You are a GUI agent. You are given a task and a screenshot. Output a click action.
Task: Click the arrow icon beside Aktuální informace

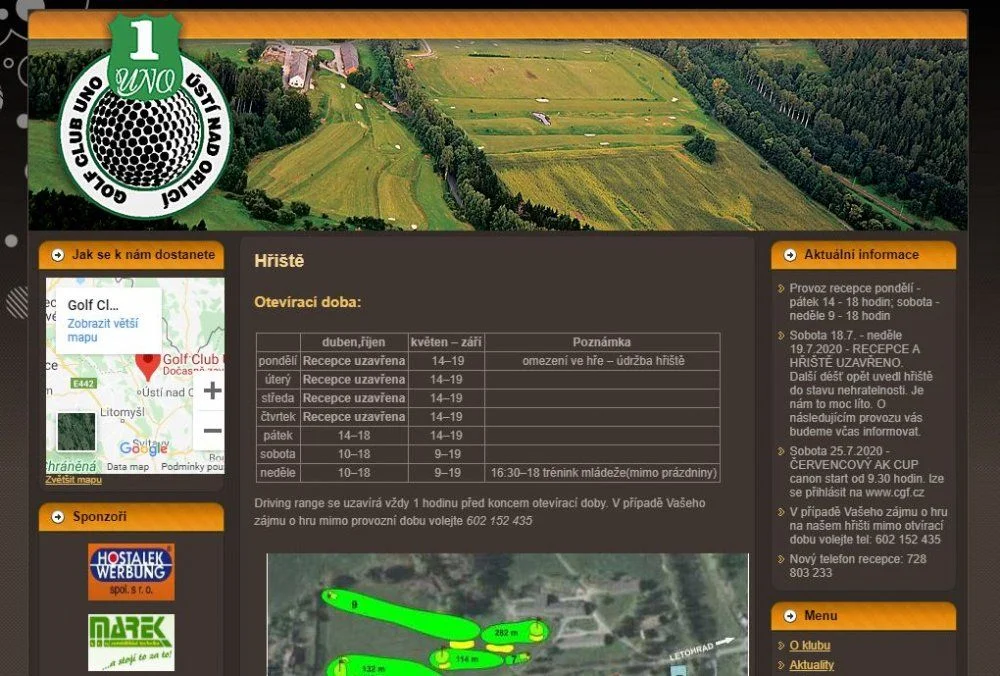[790, 255]
